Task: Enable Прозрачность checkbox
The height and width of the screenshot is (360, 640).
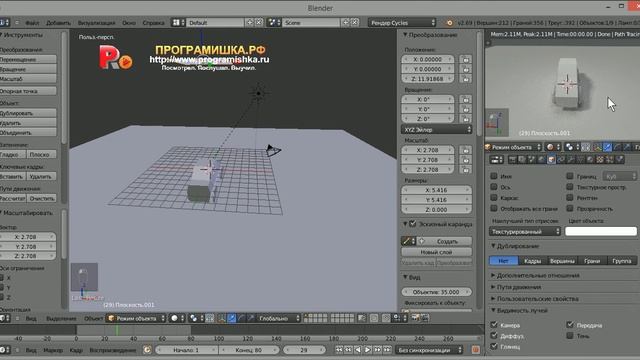Action: click(x=570, y=208)
